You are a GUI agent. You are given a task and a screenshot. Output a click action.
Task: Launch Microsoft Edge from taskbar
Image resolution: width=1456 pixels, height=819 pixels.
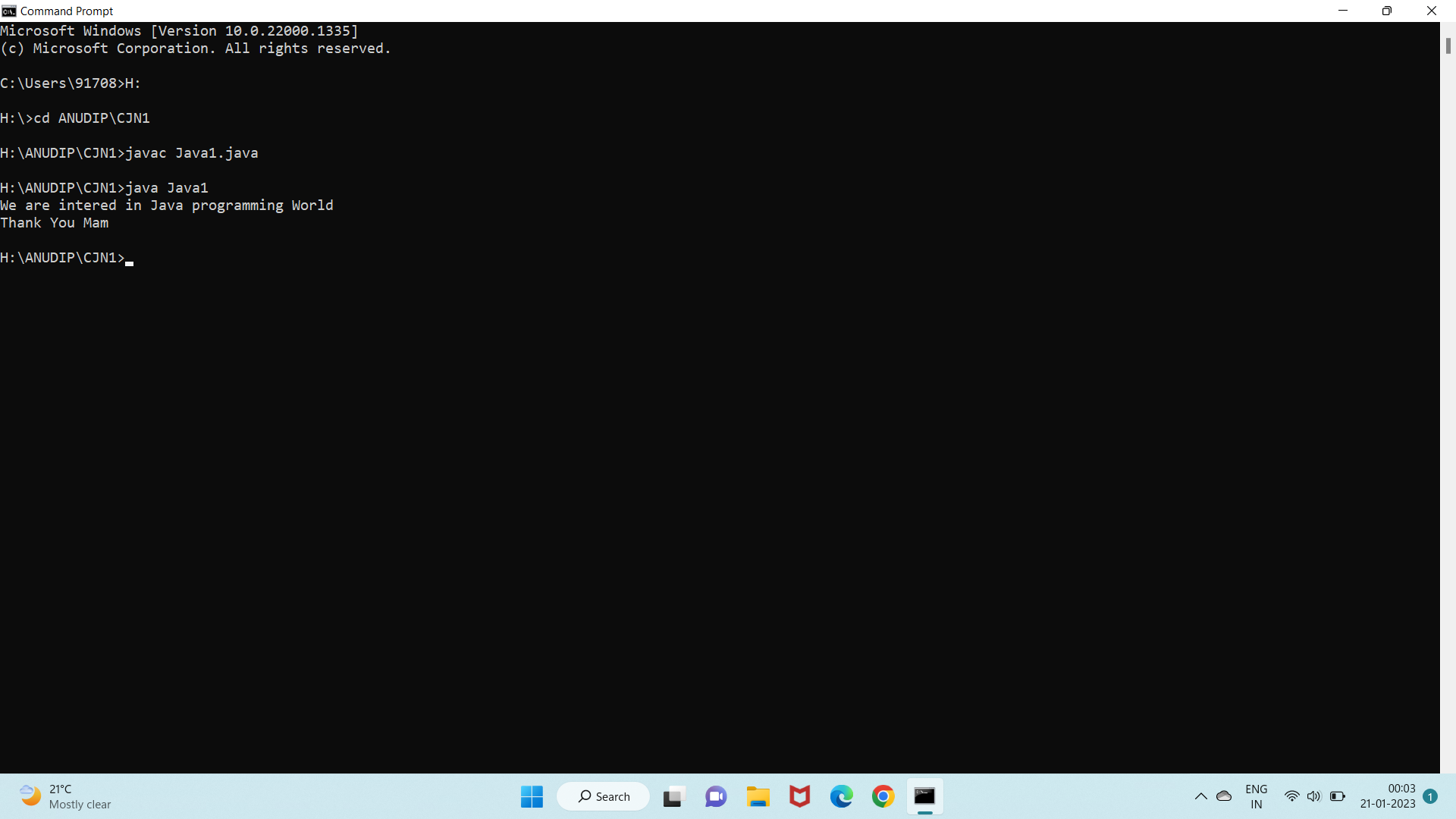(x=842, y=796)
